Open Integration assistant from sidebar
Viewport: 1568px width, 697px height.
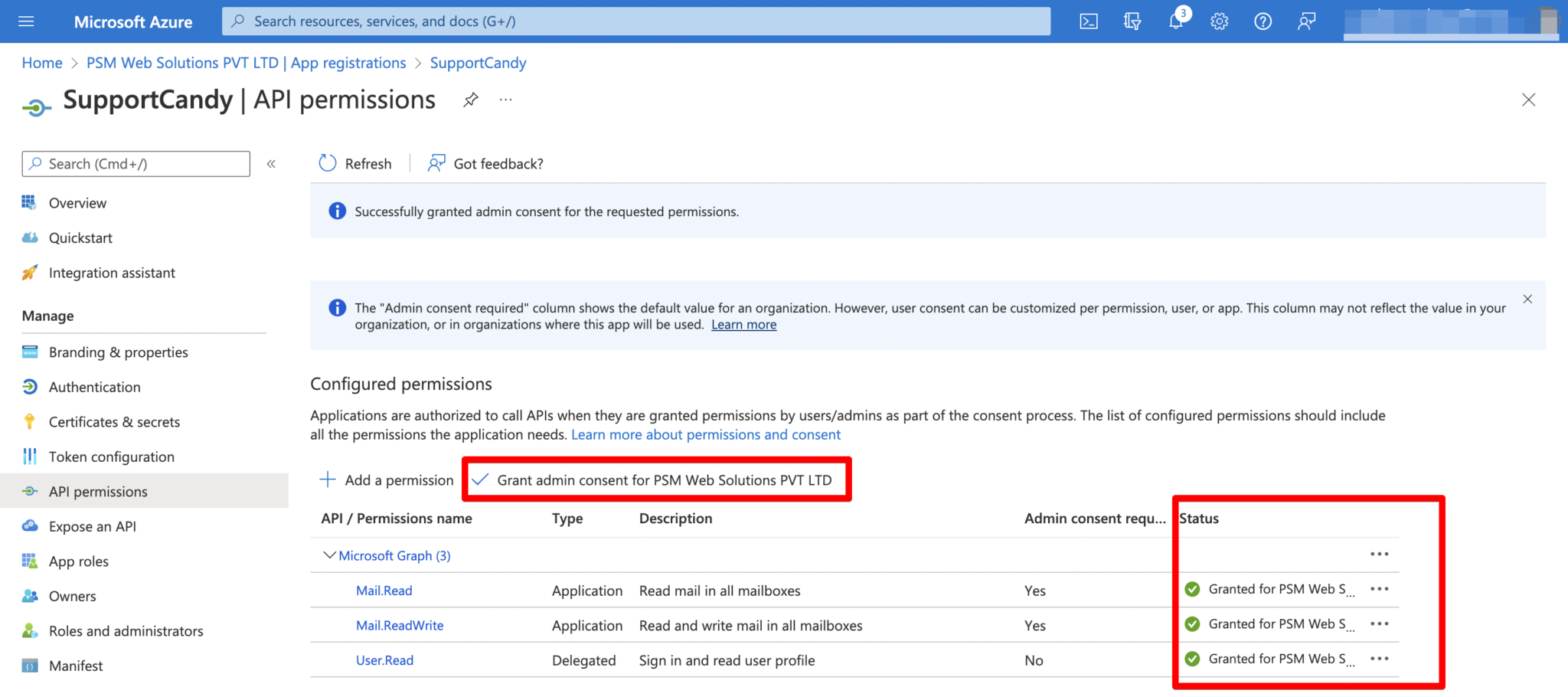click(112, 272)
